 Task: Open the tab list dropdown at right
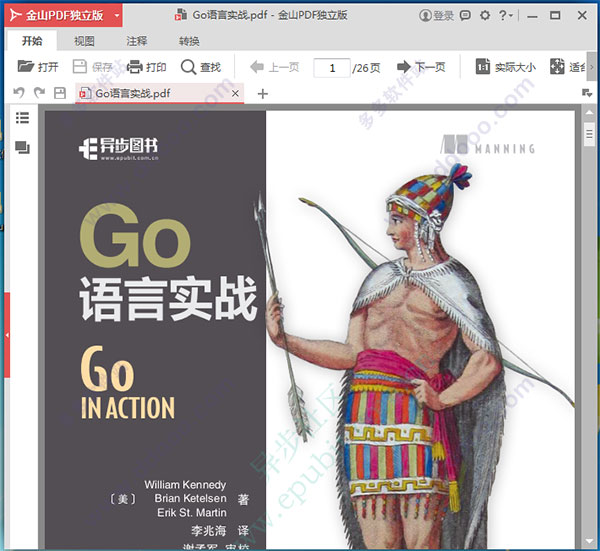587,93
